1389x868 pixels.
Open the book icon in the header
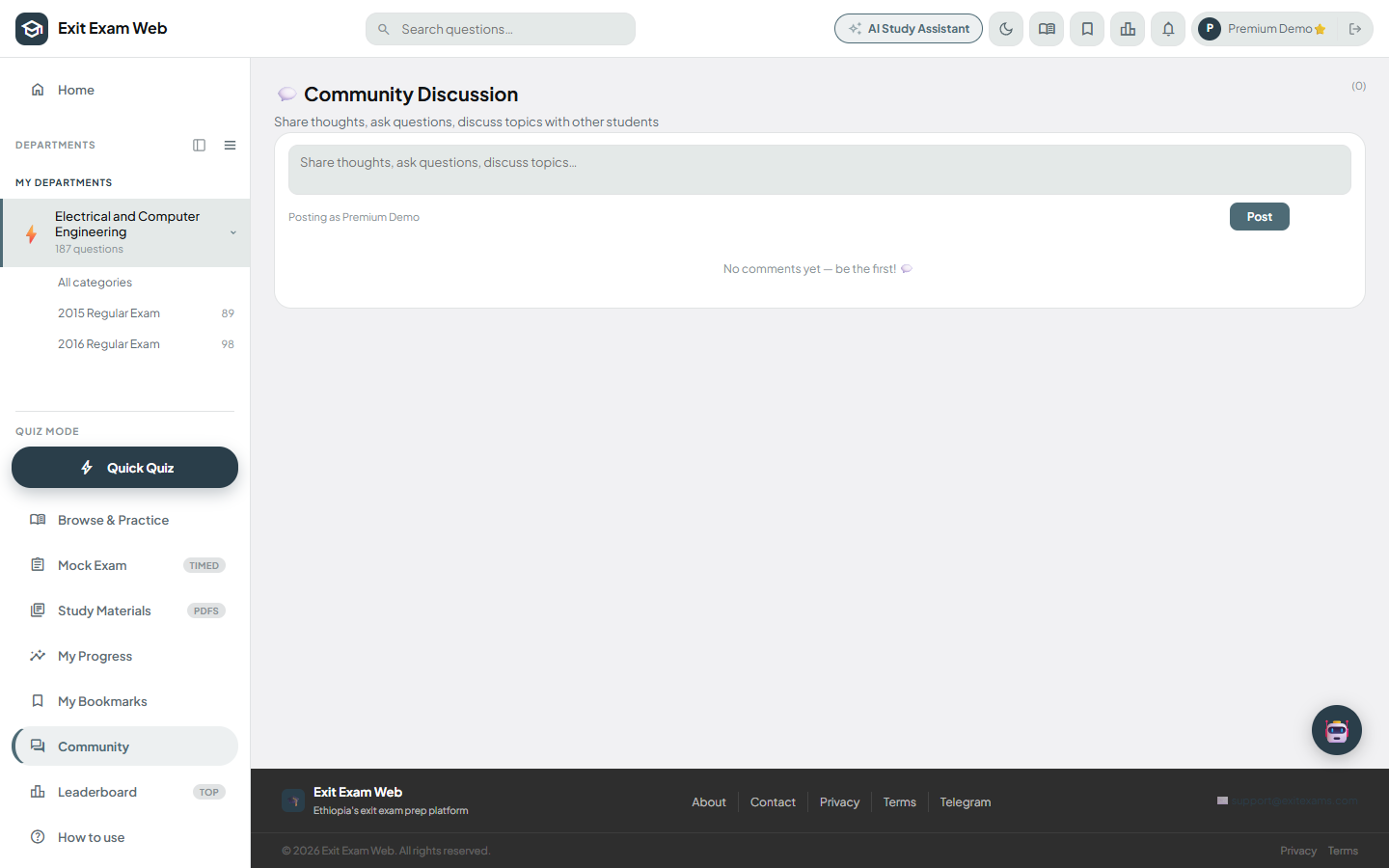(1047, 29)
